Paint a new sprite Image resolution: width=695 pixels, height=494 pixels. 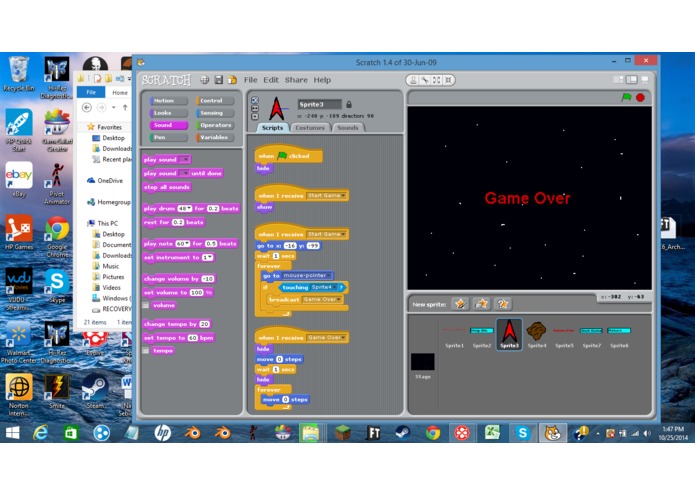461,304
